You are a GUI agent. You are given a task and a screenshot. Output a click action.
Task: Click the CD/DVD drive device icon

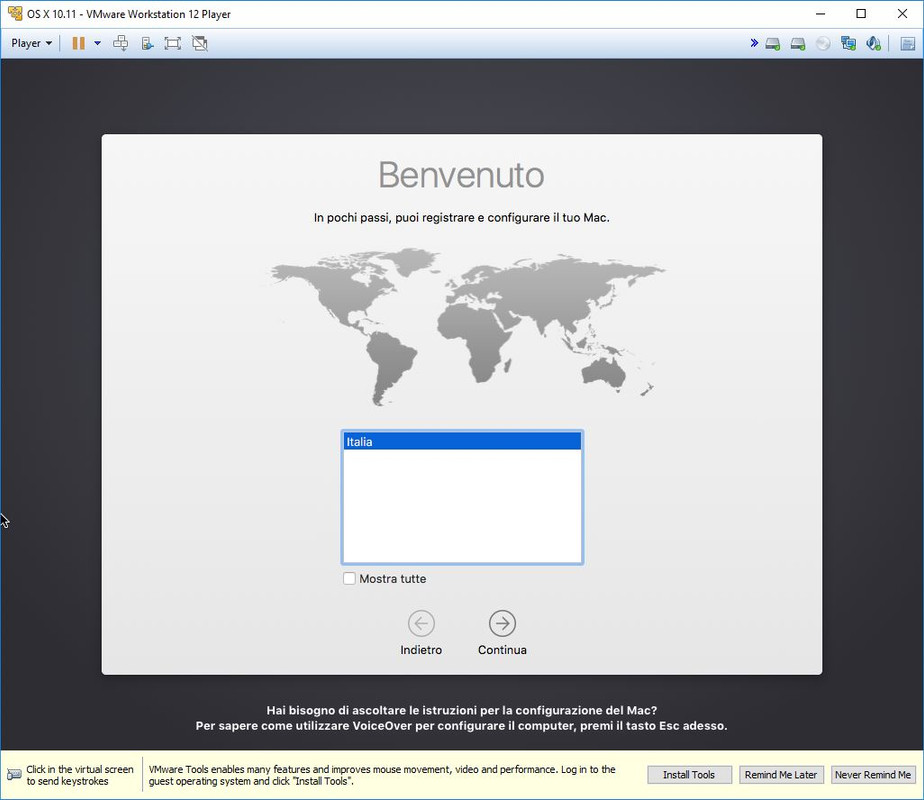coord(823,44)
